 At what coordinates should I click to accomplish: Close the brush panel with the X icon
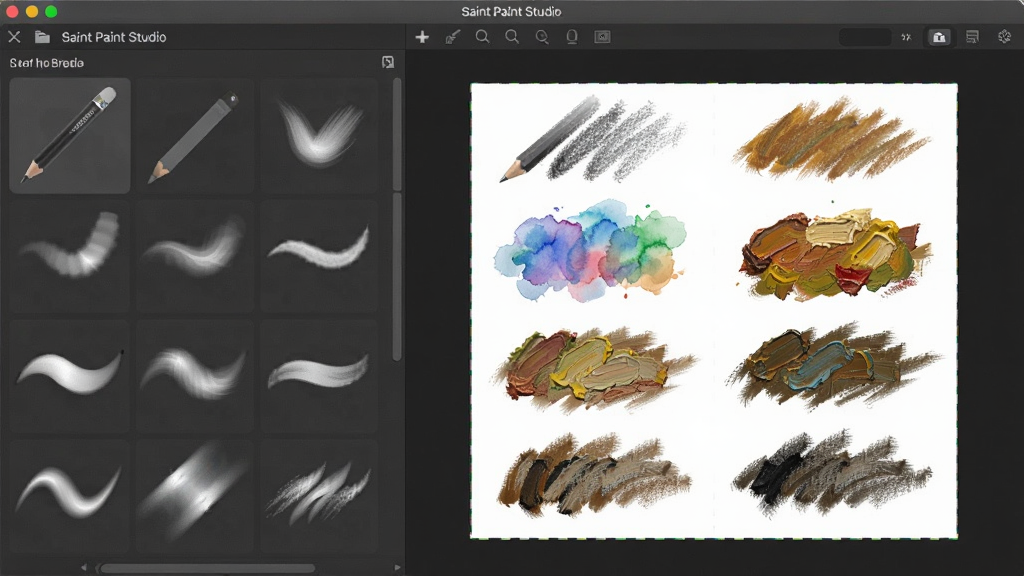(x=14, y=37)
